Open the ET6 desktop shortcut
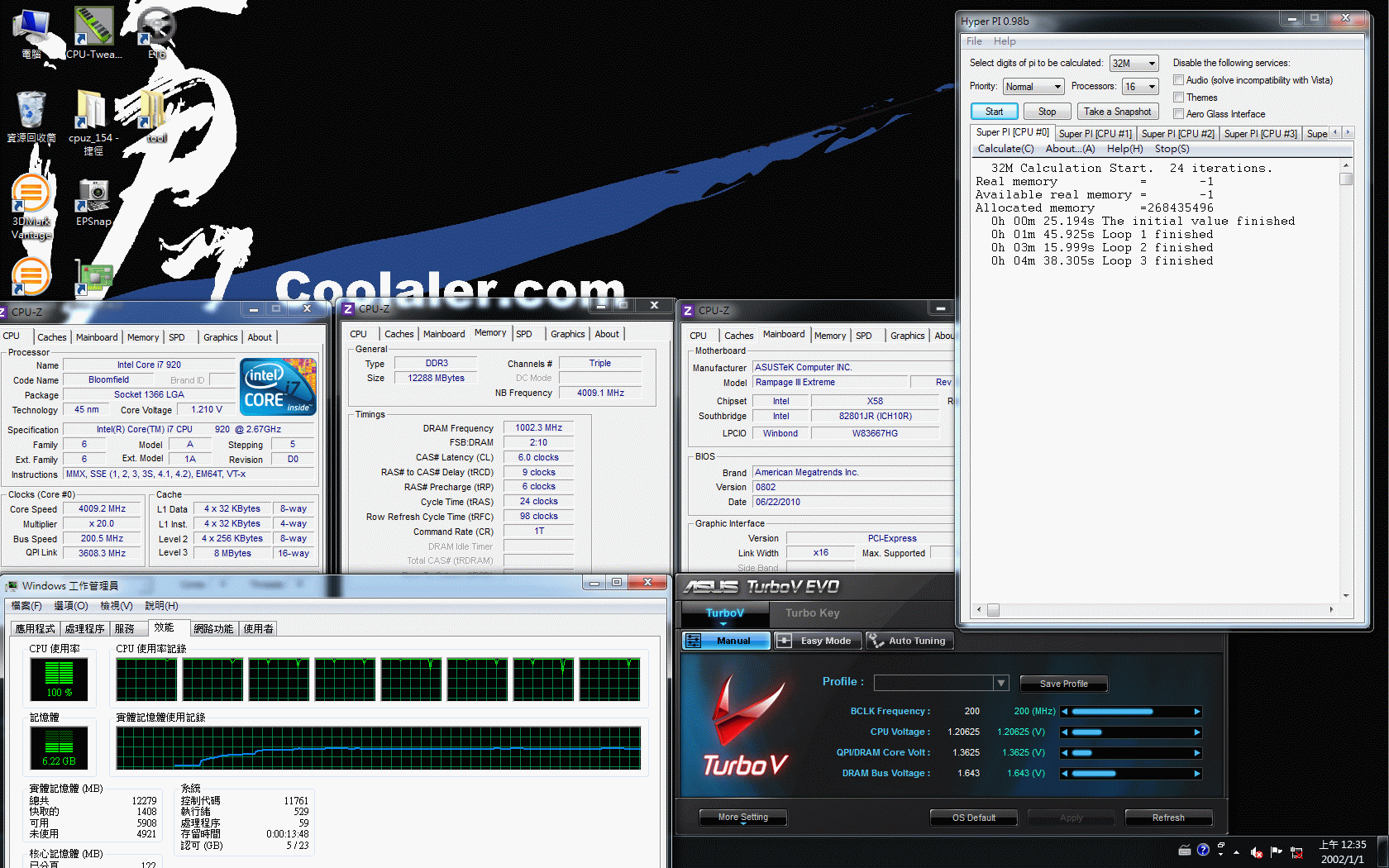The height and width of the screenshot is (868, 1389). click(x=156, y=34)
